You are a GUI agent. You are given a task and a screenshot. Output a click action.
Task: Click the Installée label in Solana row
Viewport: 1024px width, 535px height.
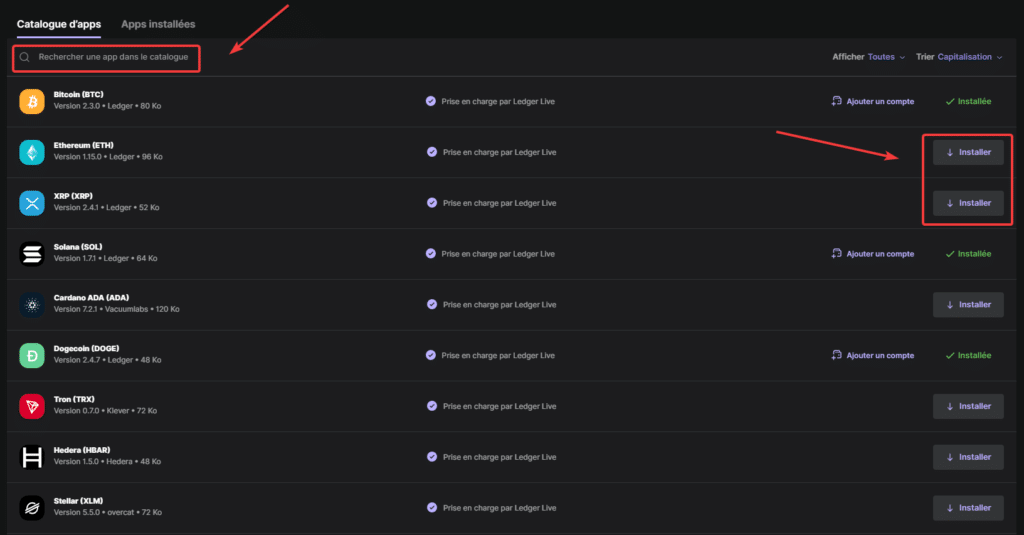click(974, 254)
